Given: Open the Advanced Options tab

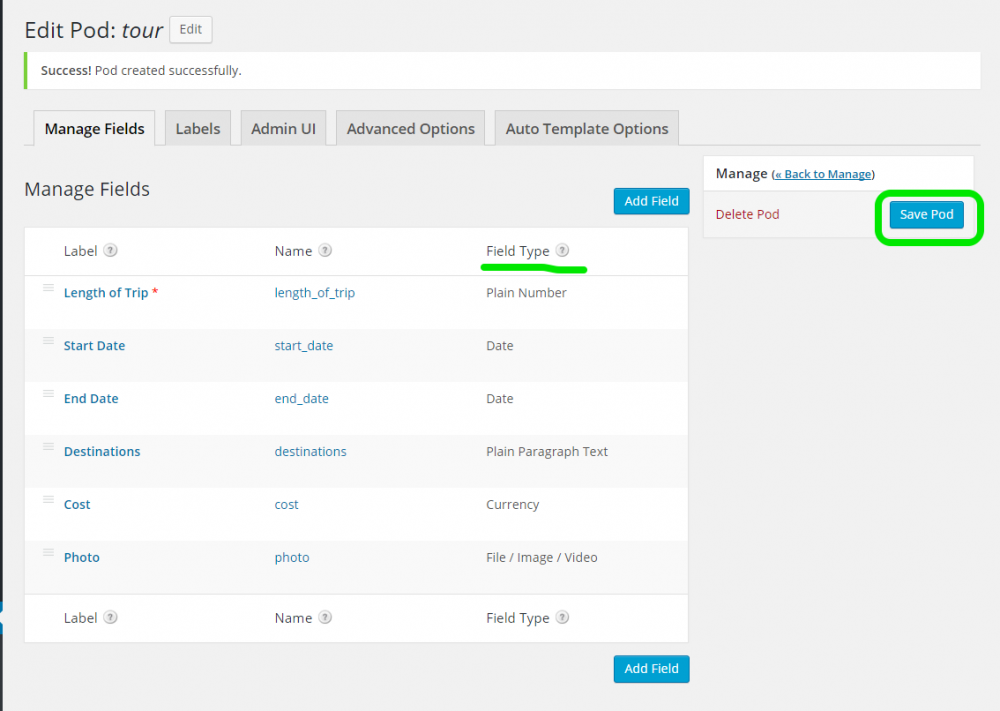Looking at the screenshot, I should [410, 129].
